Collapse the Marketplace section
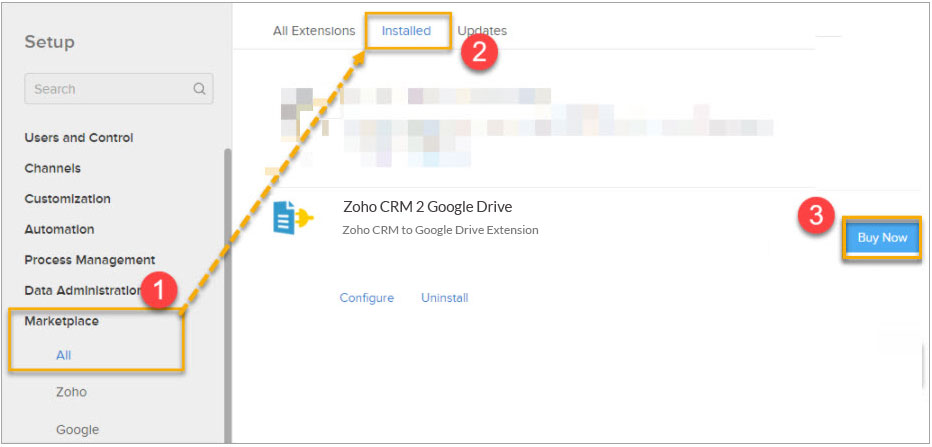 61,322
